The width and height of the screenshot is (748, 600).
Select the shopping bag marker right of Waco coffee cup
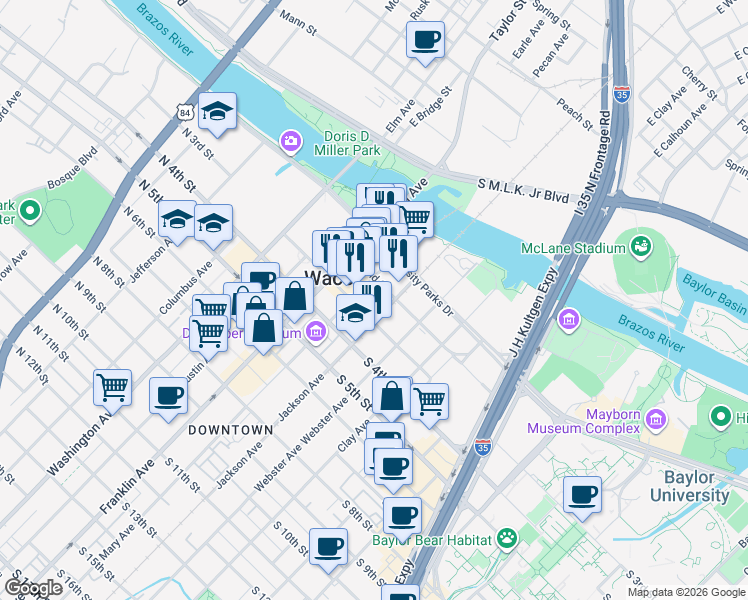(x=294, y=296)
